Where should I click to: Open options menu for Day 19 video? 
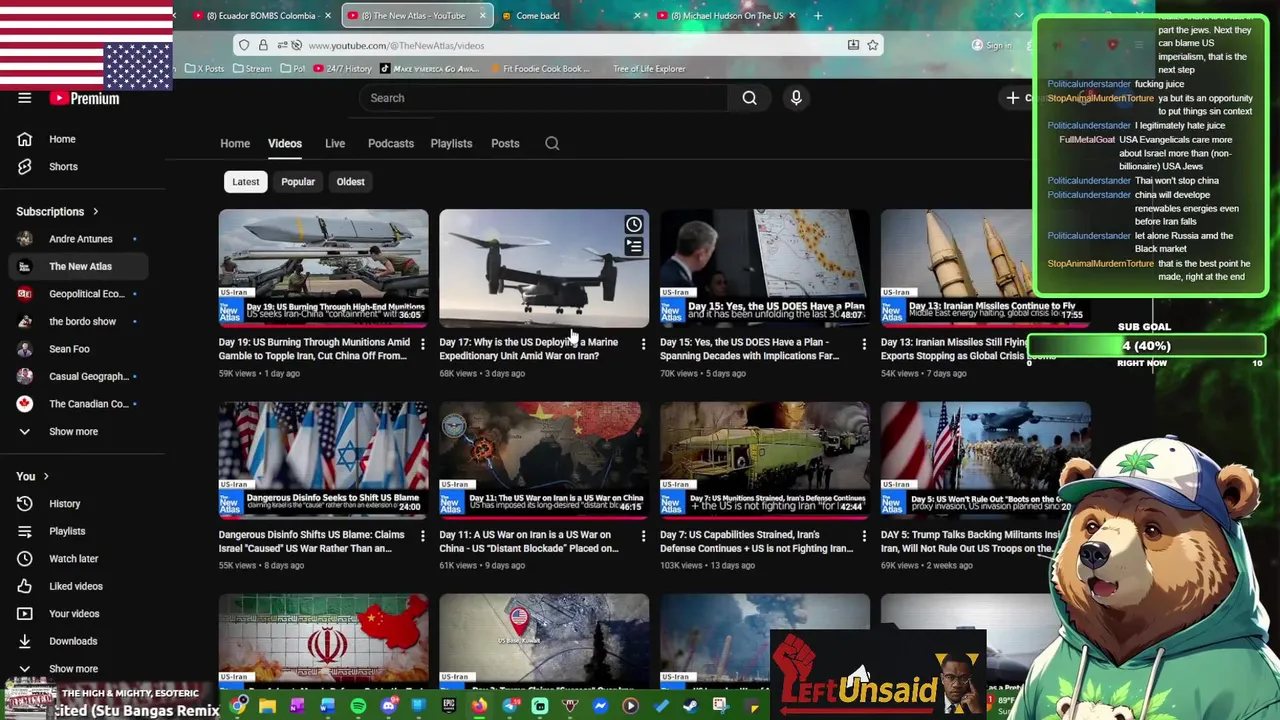[422, 344]
